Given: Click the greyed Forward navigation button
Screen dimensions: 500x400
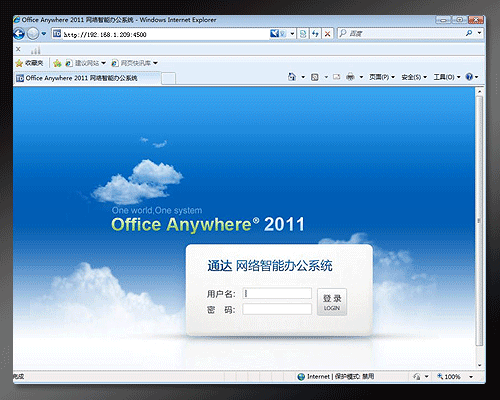Looking at the screenshot, I should pos(33,34).
